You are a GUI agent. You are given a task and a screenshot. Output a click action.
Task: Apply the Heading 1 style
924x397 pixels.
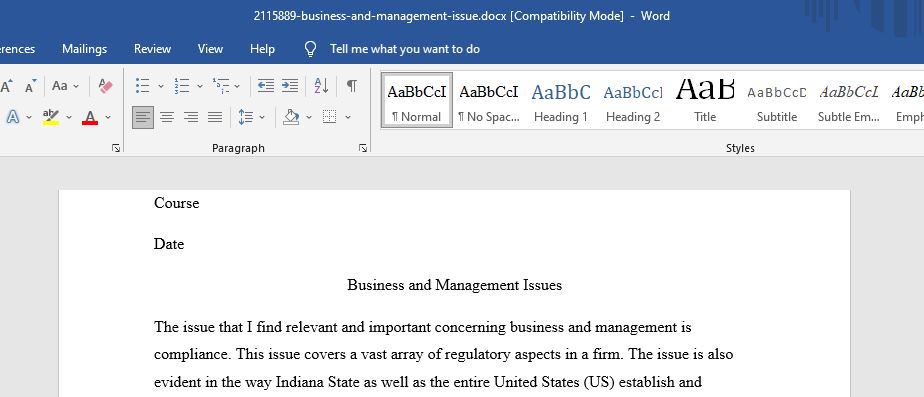[x=560, y=100]
